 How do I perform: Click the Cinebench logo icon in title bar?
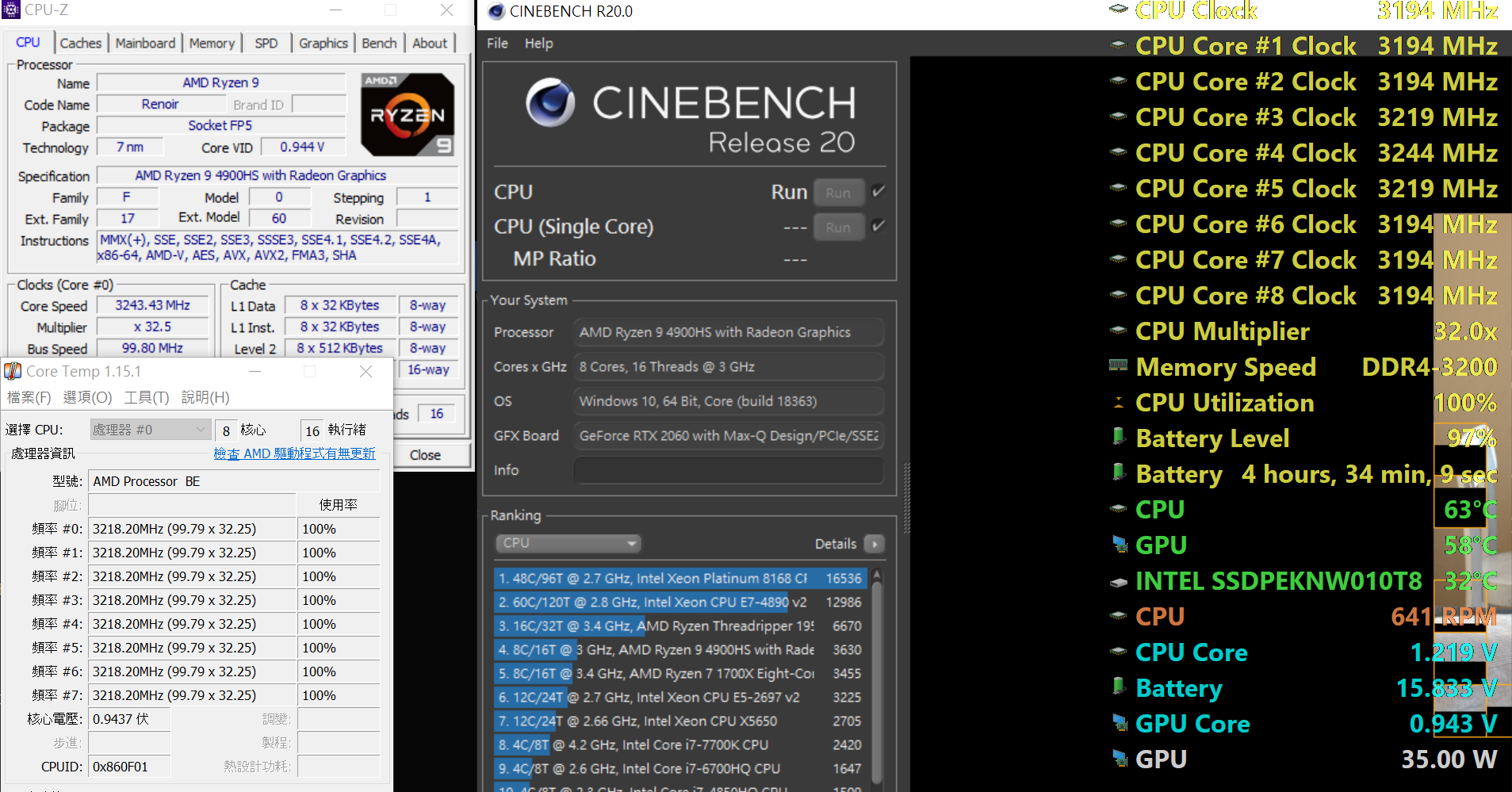pyautogui.click(x=496, y=11)
